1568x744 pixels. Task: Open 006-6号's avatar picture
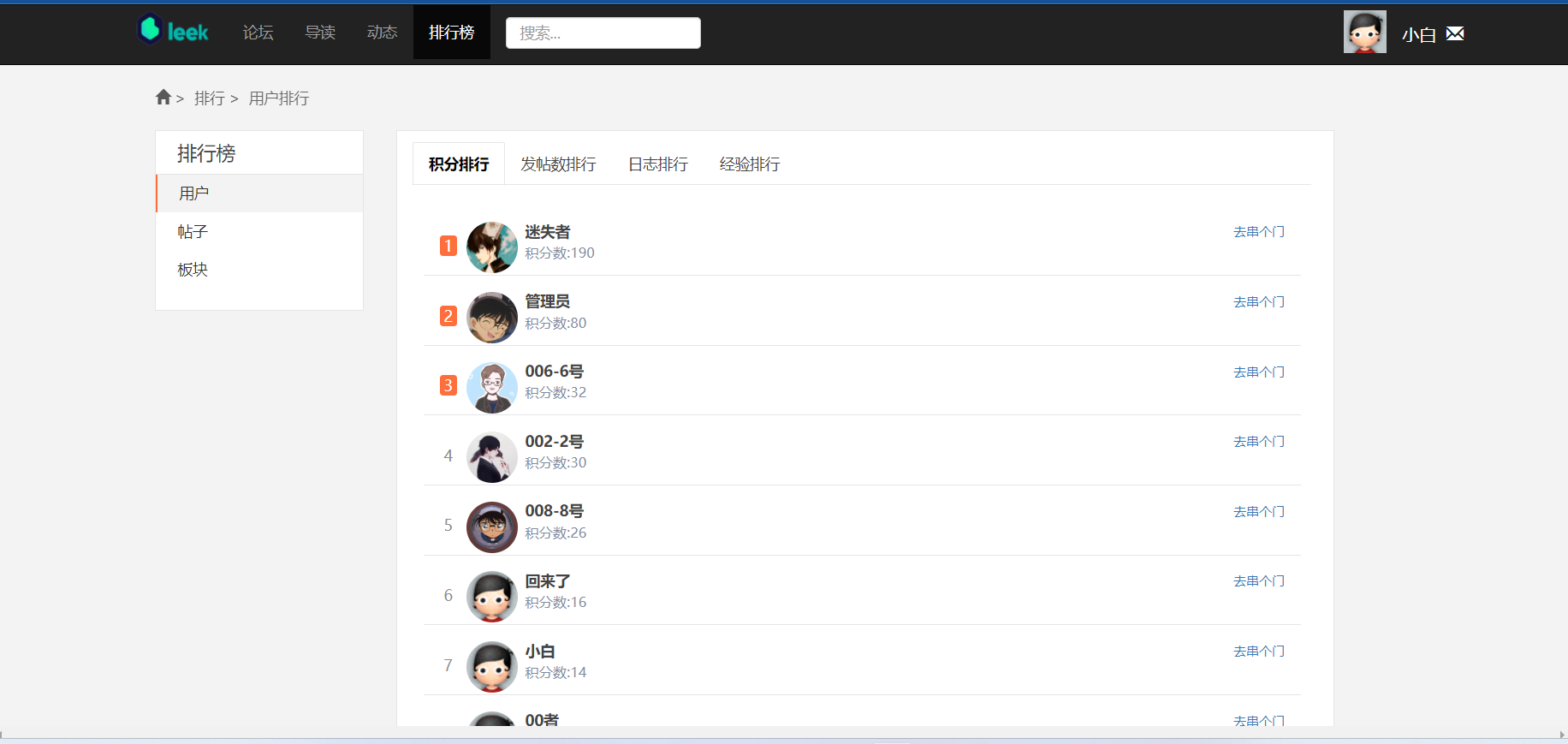click(x=492, y=387)
